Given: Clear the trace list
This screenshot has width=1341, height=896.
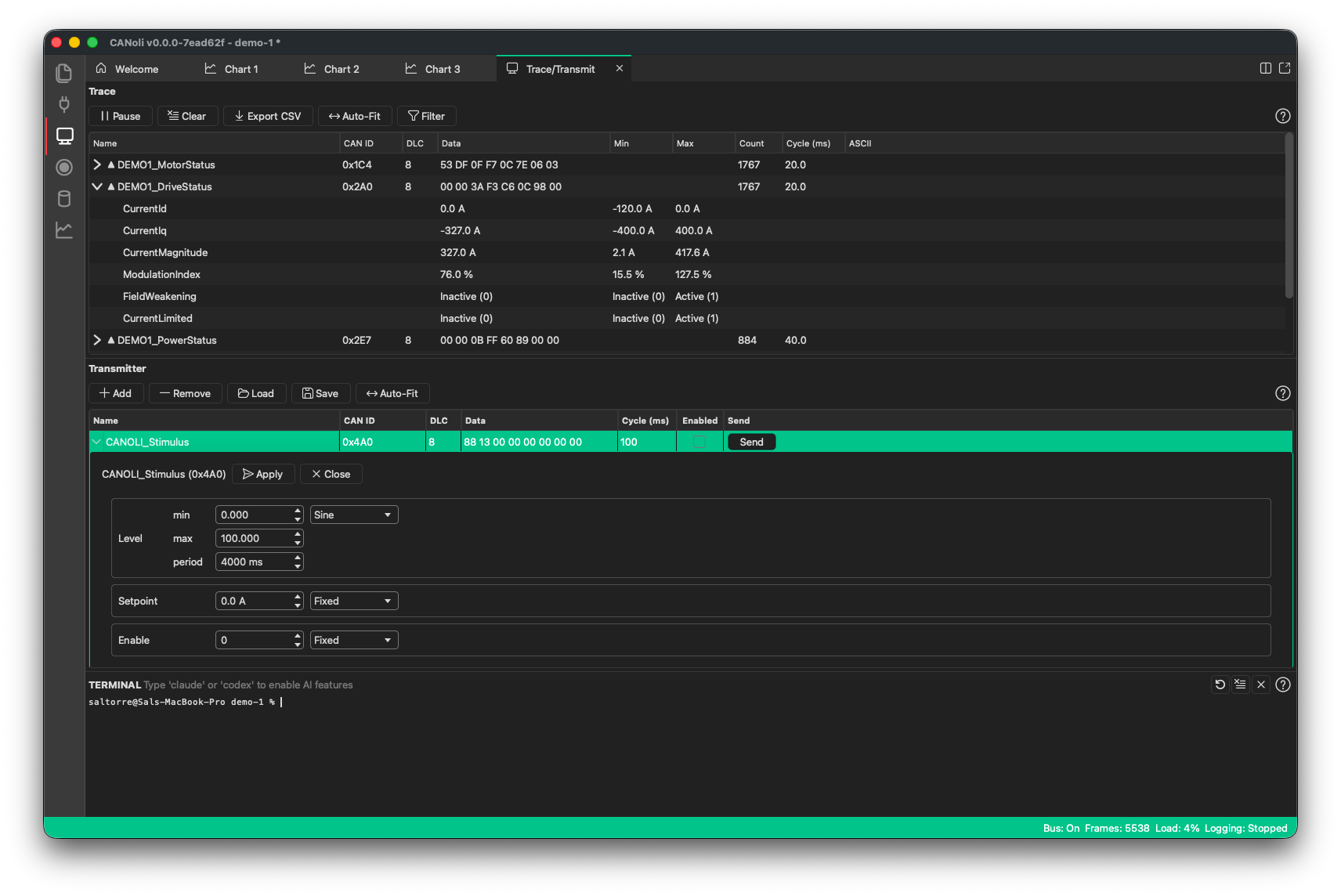Looking at the screenshot, I should pyautogui.click(x=187, y=116).
